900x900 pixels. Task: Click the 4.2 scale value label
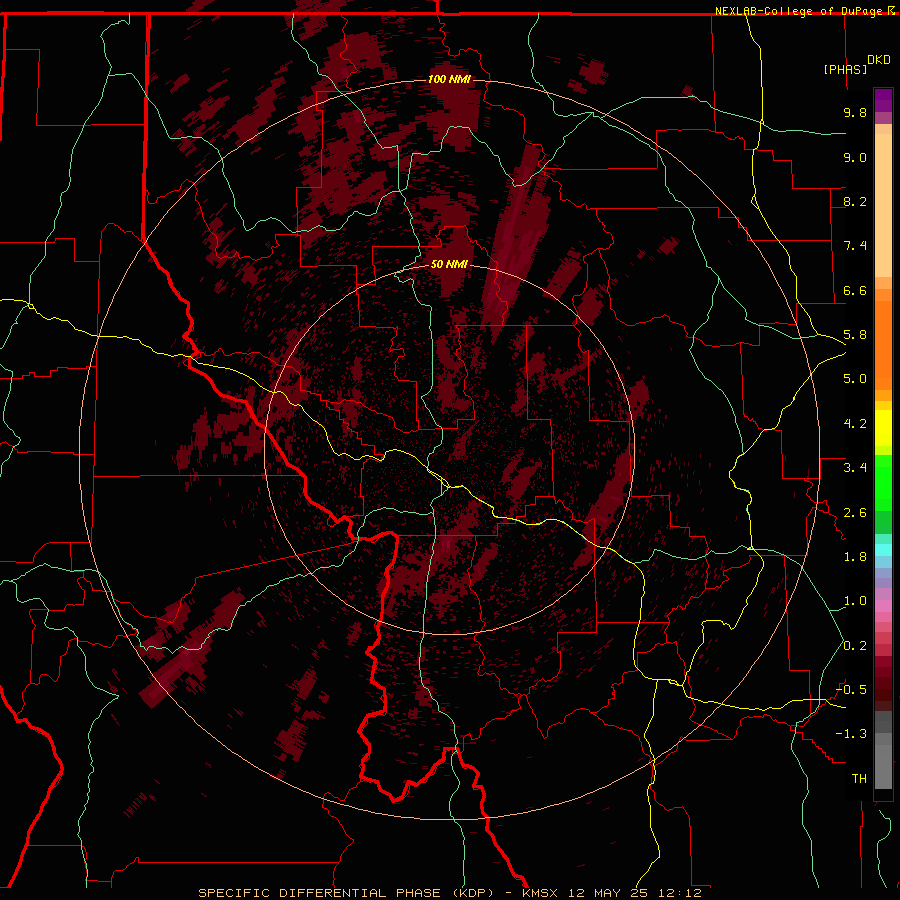pyautogui.click(x=855, y=424)
